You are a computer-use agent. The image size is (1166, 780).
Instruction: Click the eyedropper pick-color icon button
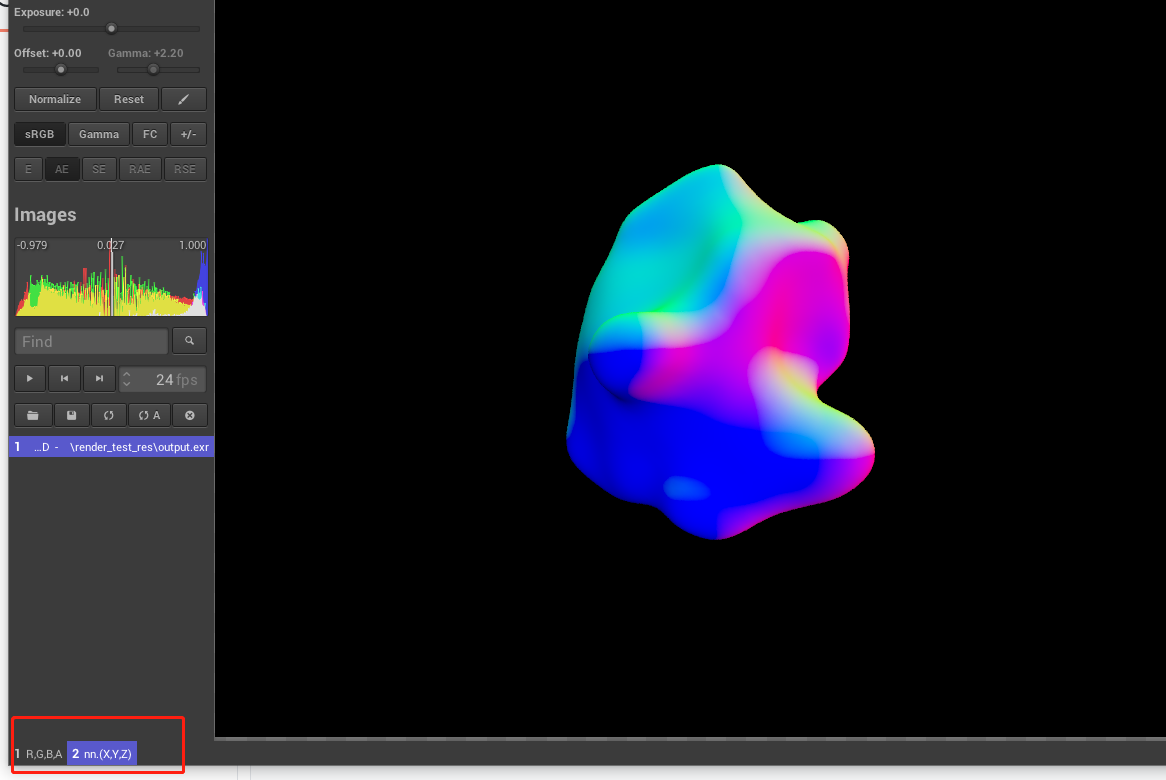pyautogui.click(x=184, y=99)
